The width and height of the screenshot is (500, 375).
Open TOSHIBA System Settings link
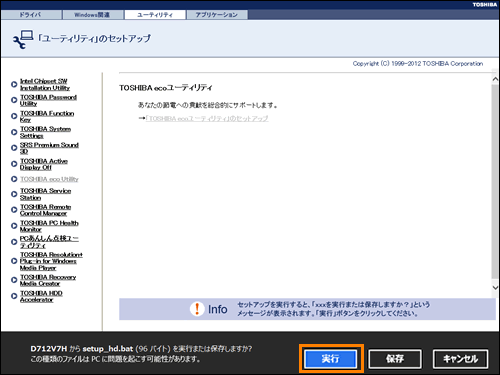(45, 132)
